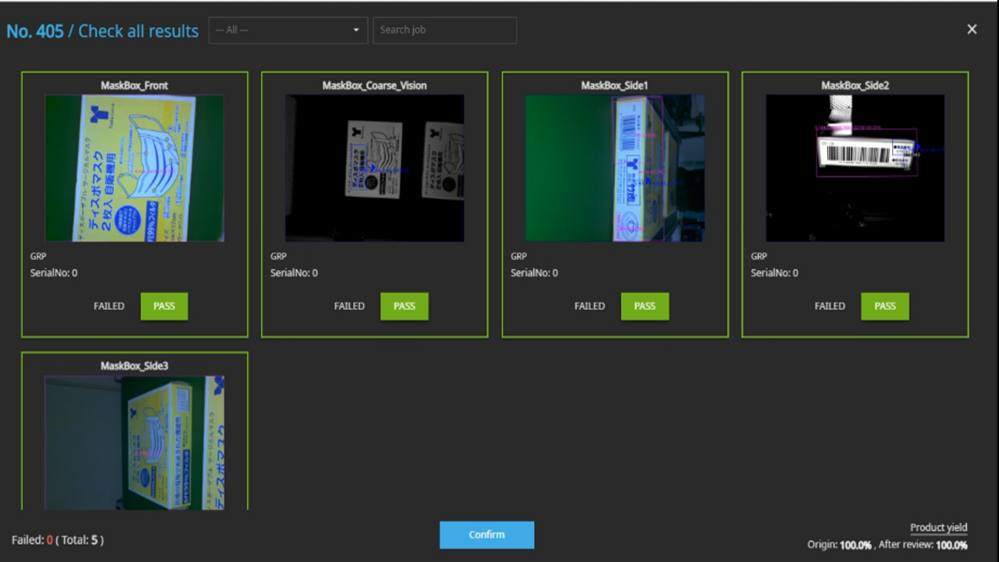Select FAILED for MaskBox_Side1

[589, 306]
